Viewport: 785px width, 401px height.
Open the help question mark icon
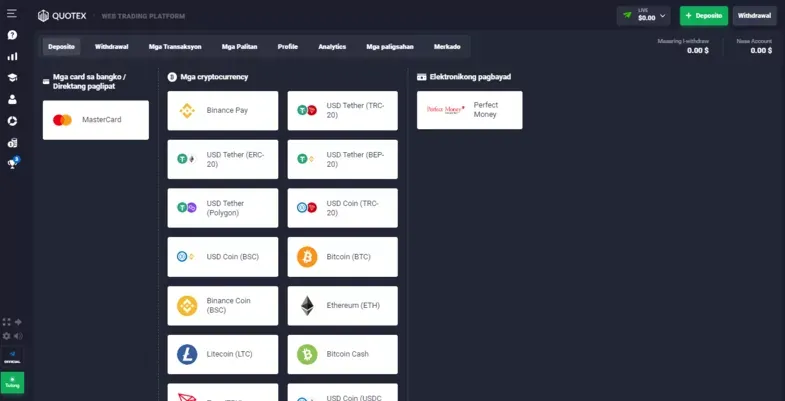pyautogui.click(x=12, y=35)
